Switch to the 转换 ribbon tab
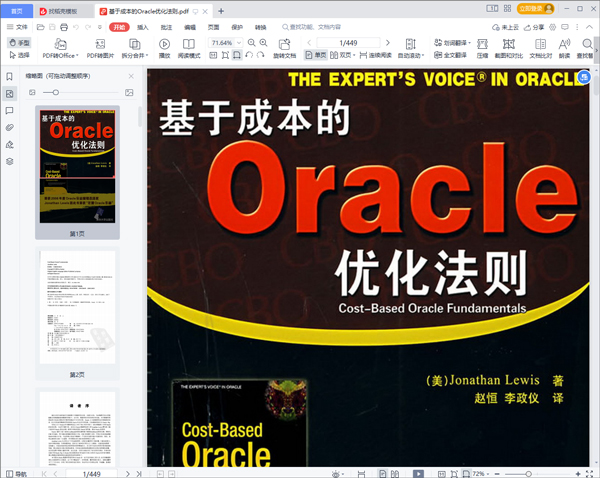Image resolution: width=600 pixels, height=478 pixels. 261,27
